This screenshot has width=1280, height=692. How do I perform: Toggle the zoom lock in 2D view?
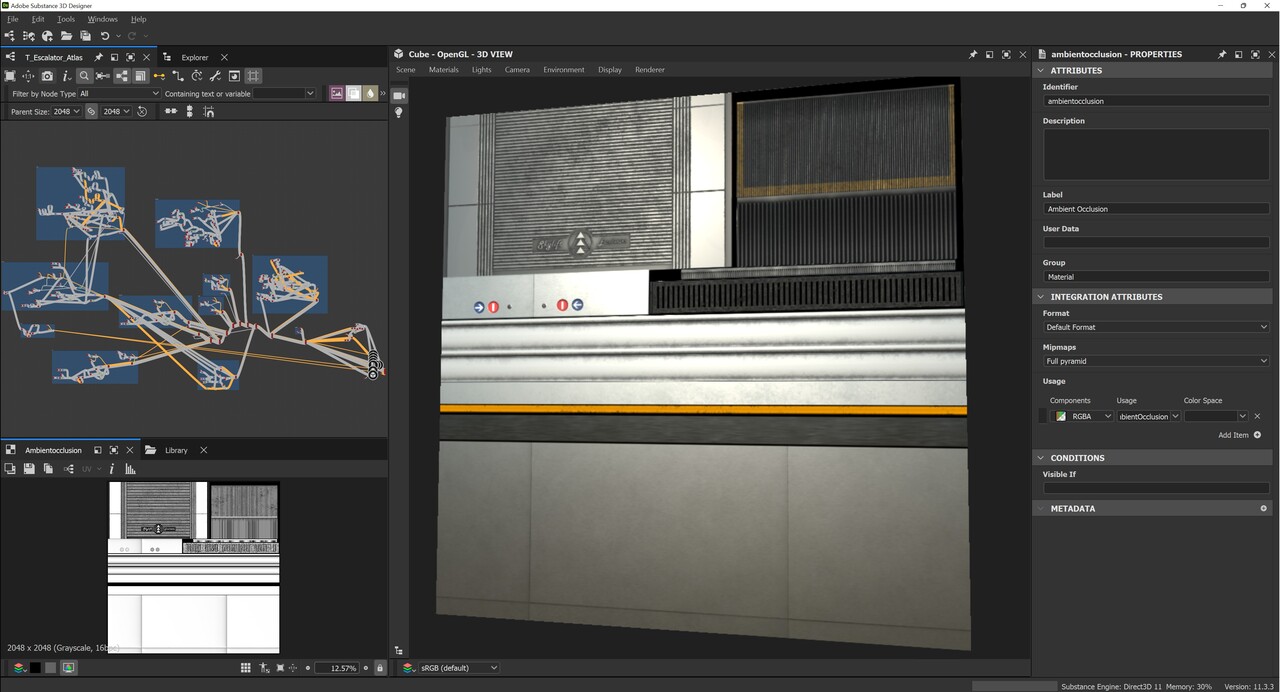(x=379, y=668)
